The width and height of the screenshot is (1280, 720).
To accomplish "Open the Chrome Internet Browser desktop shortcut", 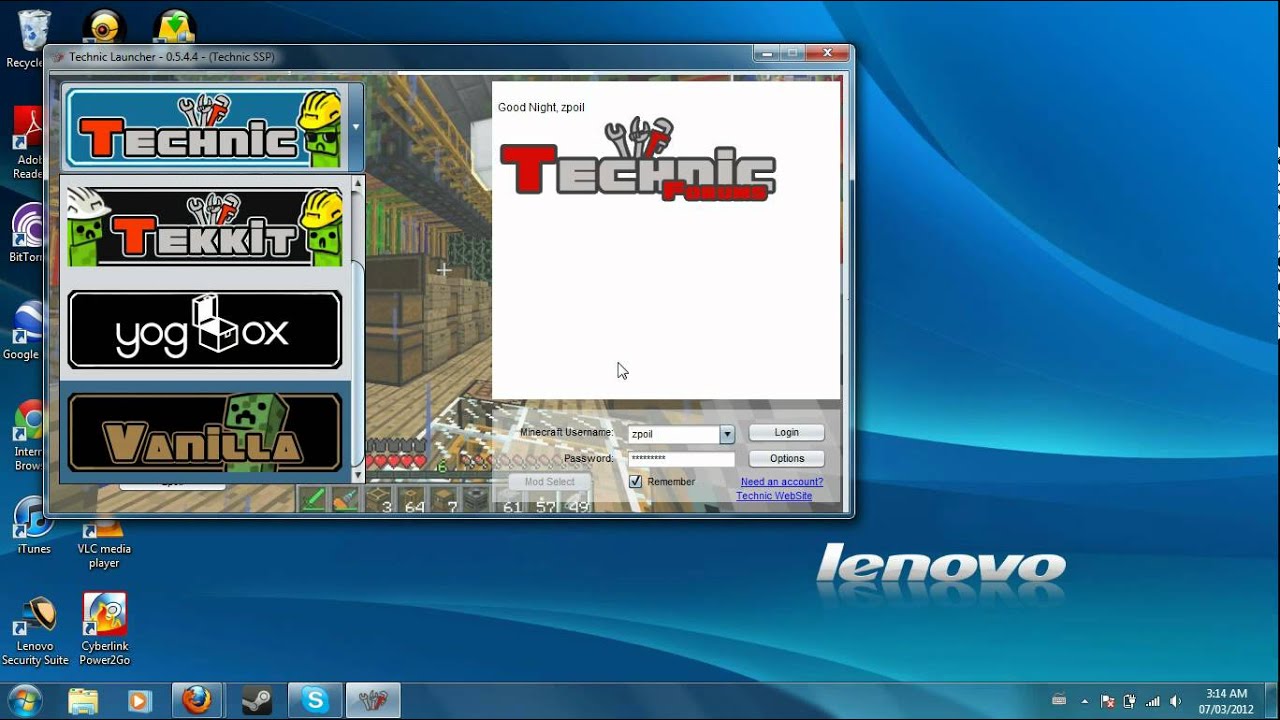I will point(30,435).
